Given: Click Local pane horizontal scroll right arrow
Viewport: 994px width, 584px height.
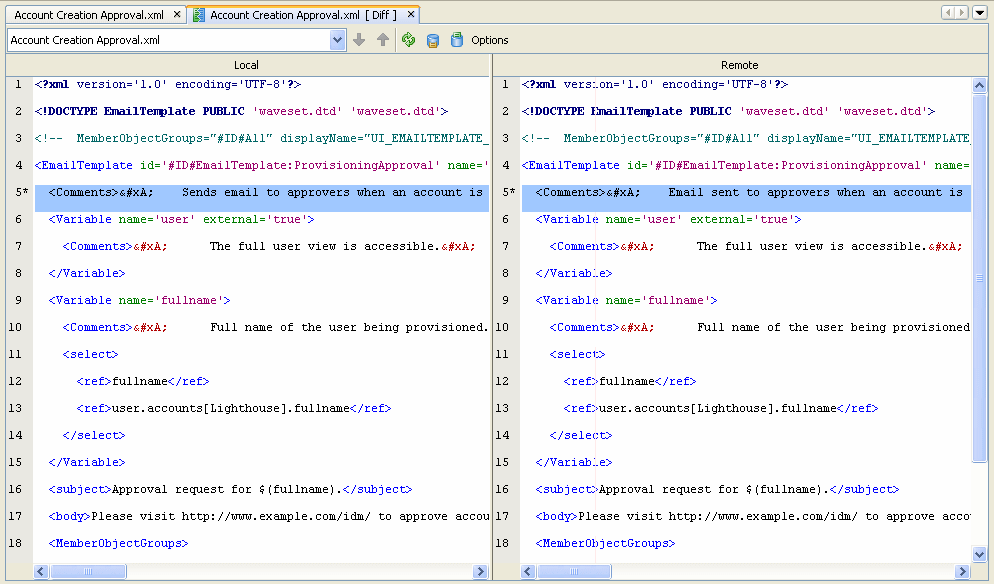Looking at the screenshot, I should point(481,571).
